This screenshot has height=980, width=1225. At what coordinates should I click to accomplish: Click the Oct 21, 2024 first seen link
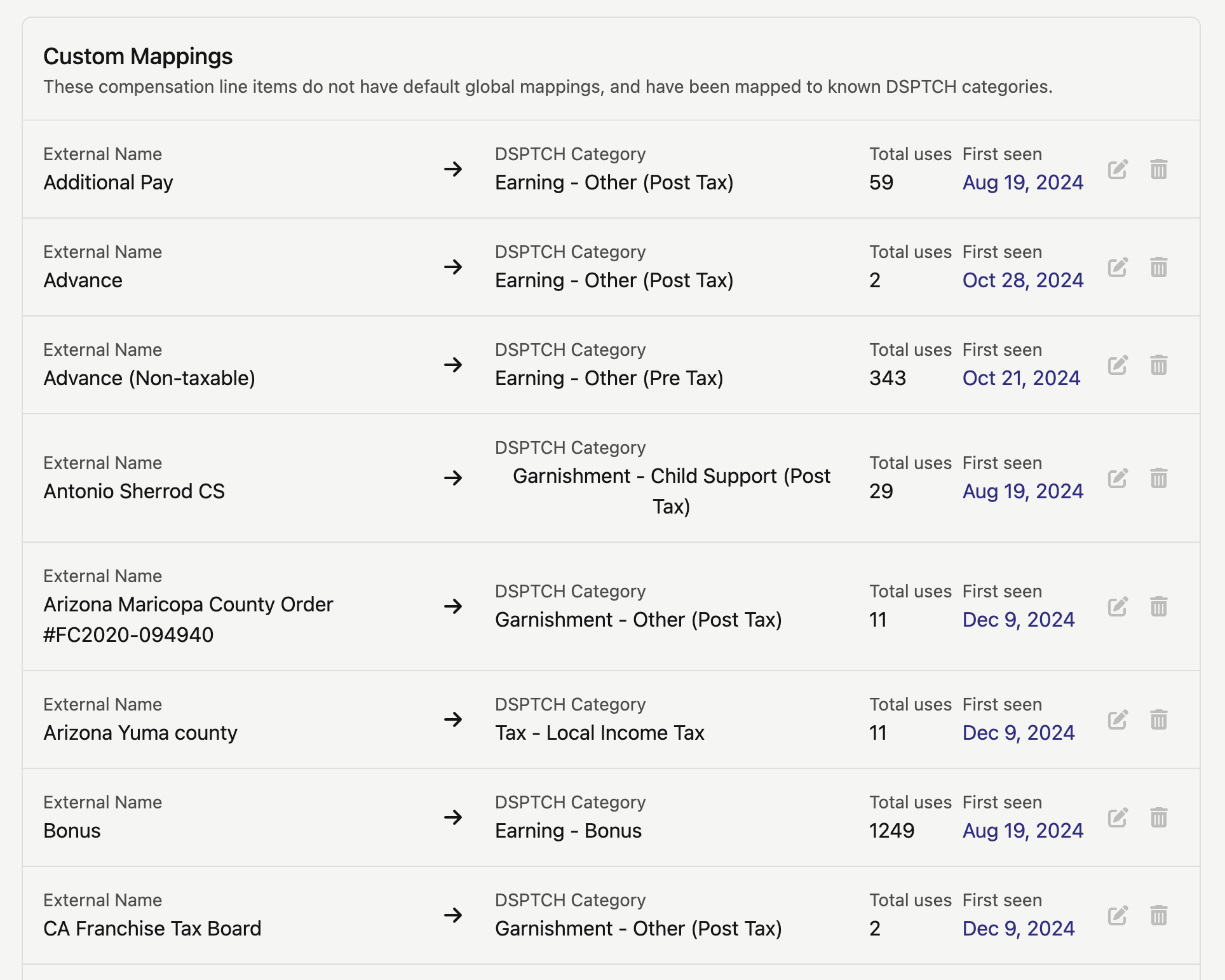coord(1022,378)
